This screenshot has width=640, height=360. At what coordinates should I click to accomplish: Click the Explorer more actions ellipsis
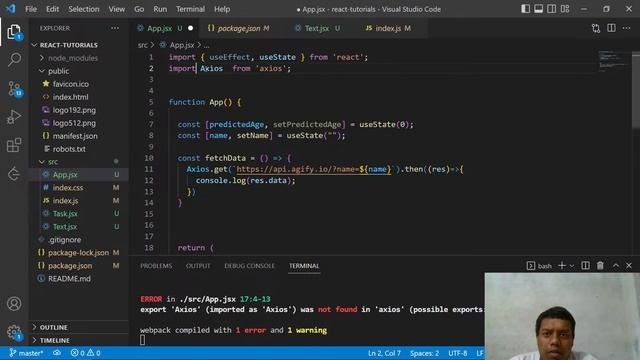coord(115,28)
